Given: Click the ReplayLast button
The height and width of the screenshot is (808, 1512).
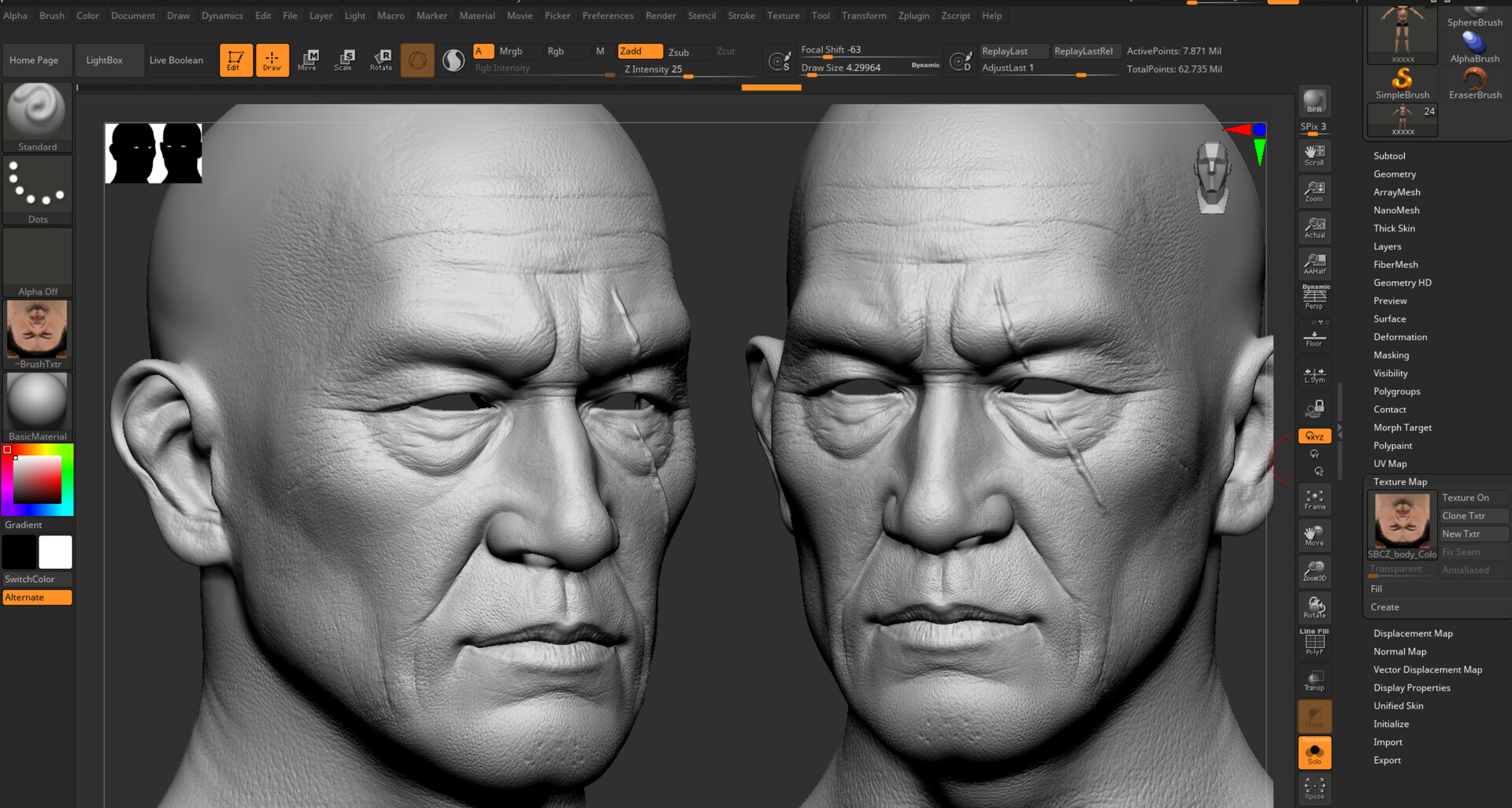Looking at the screenshot, I should coord(1013,50).
